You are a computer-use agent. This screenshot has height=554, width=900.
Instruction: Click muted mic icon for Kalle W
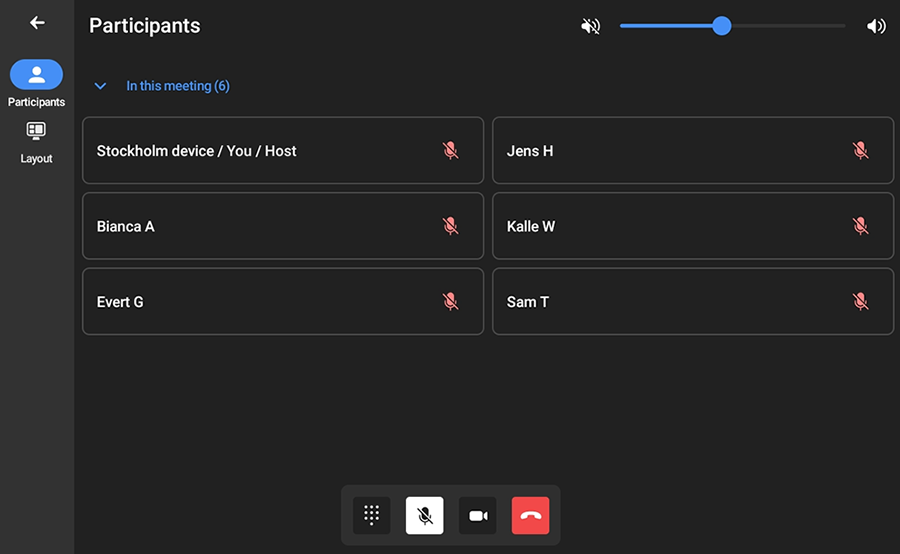coord(860,226)
